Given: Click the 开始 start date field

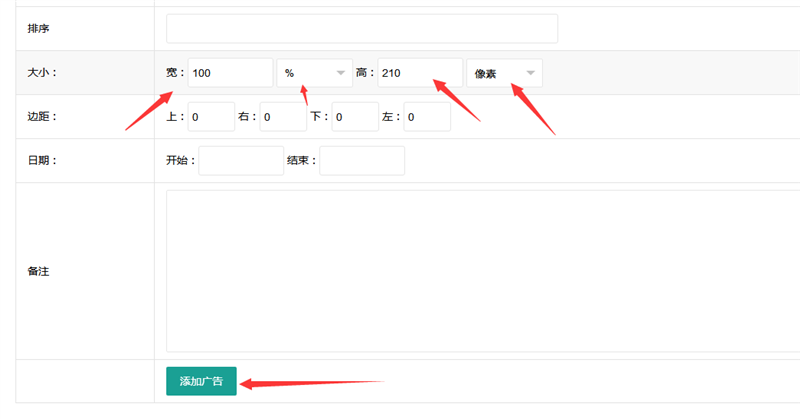Looking at the screenshot, I should tap(241, 161).
